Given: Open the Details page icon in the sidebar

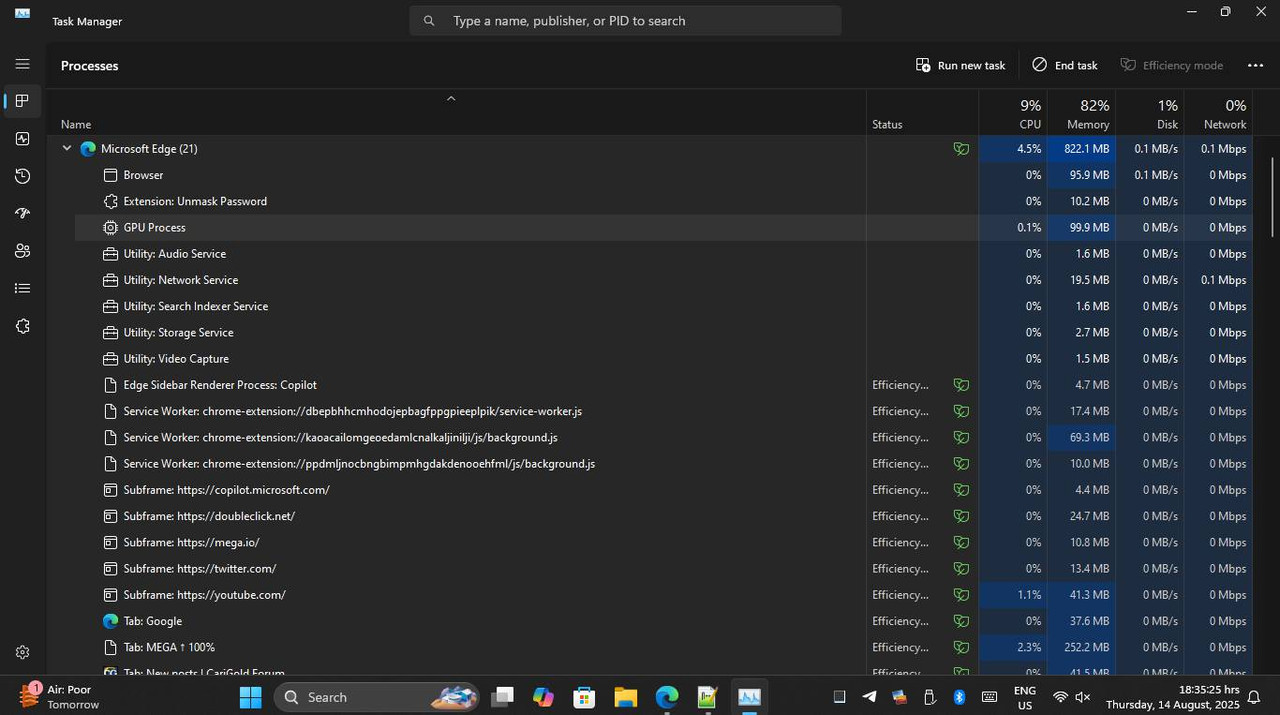Looking at the screenshot, I should click(22, 289).
